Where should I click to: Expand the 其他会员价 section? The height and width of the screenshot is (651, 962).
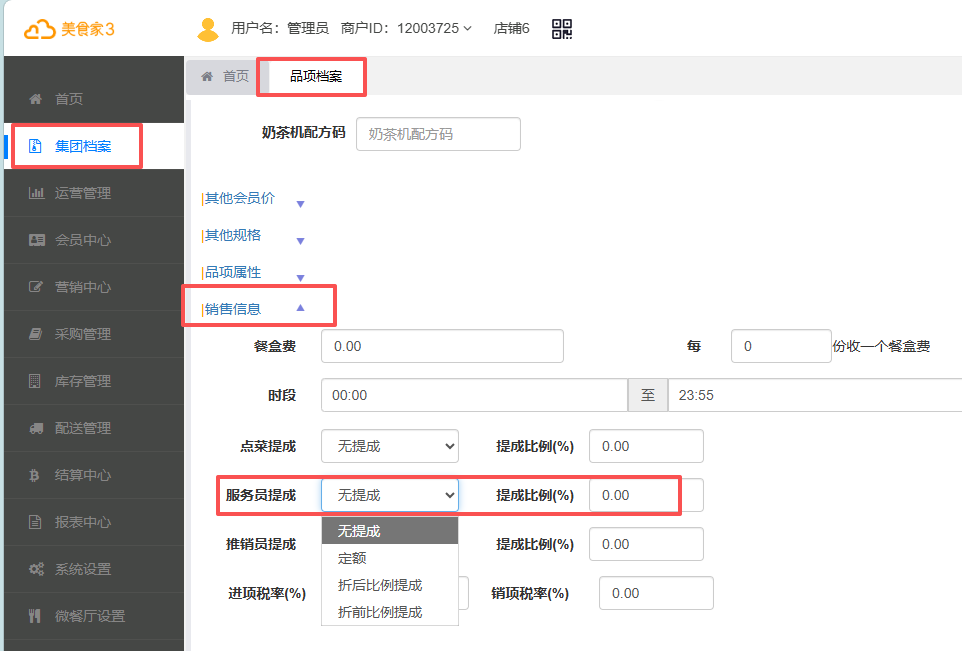[x=301, y=204]
